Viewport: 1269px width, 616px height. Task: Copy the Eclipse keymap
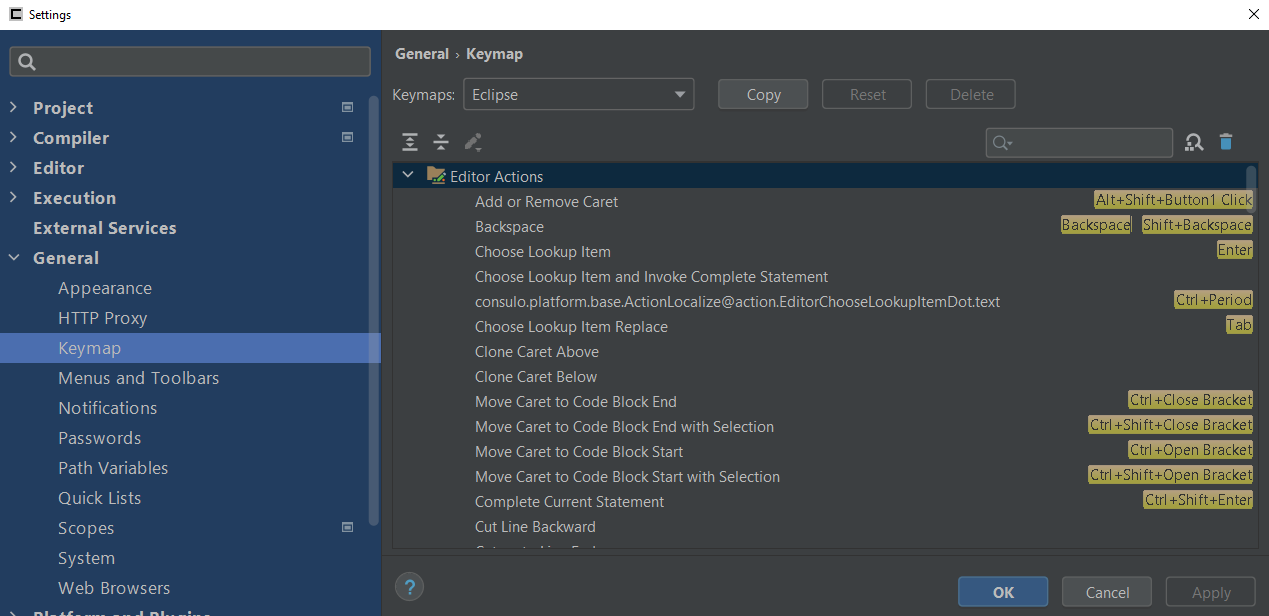762,93
